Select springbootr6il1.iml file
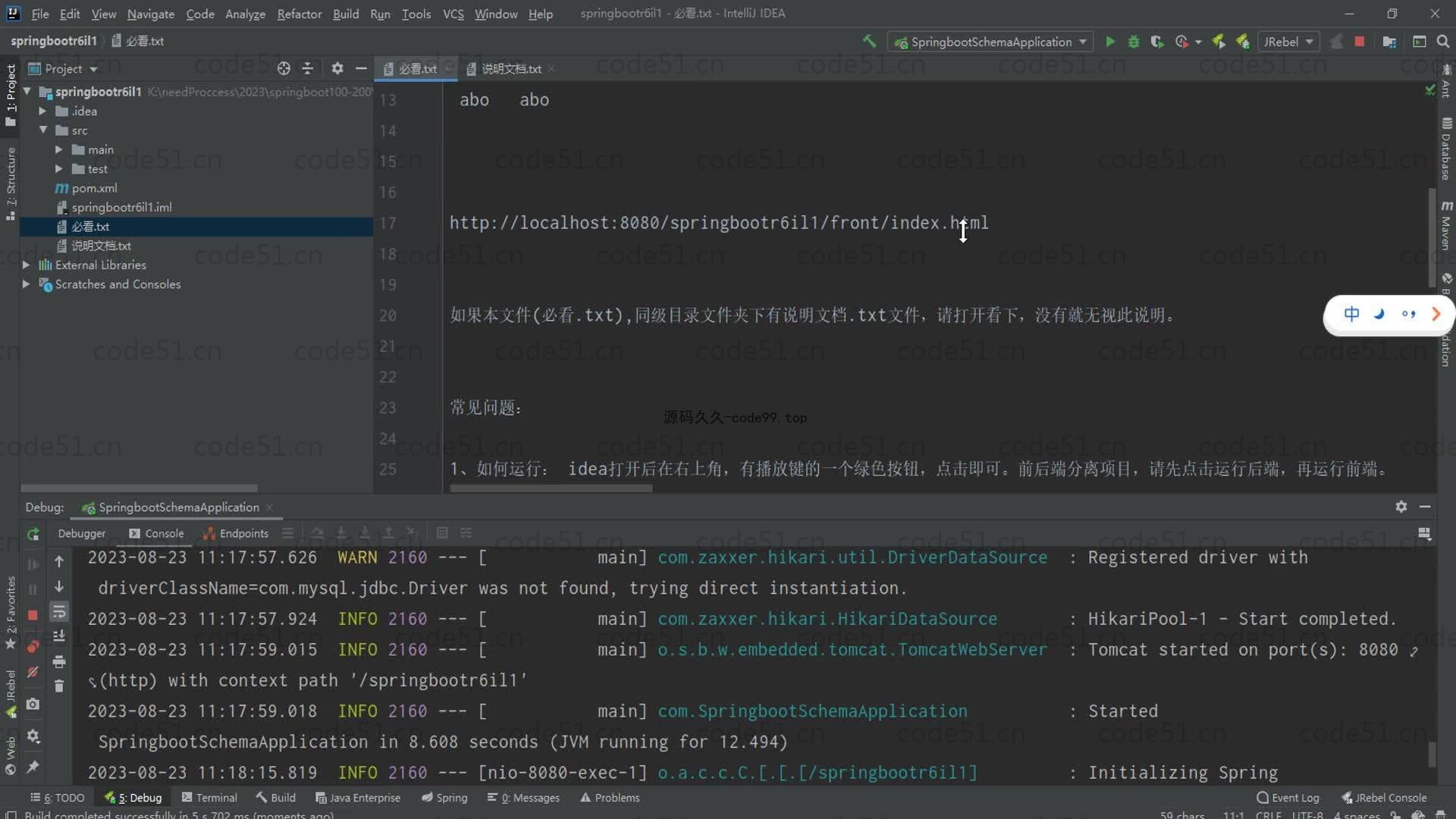The image size is (1456, 819). pos(121,207)
